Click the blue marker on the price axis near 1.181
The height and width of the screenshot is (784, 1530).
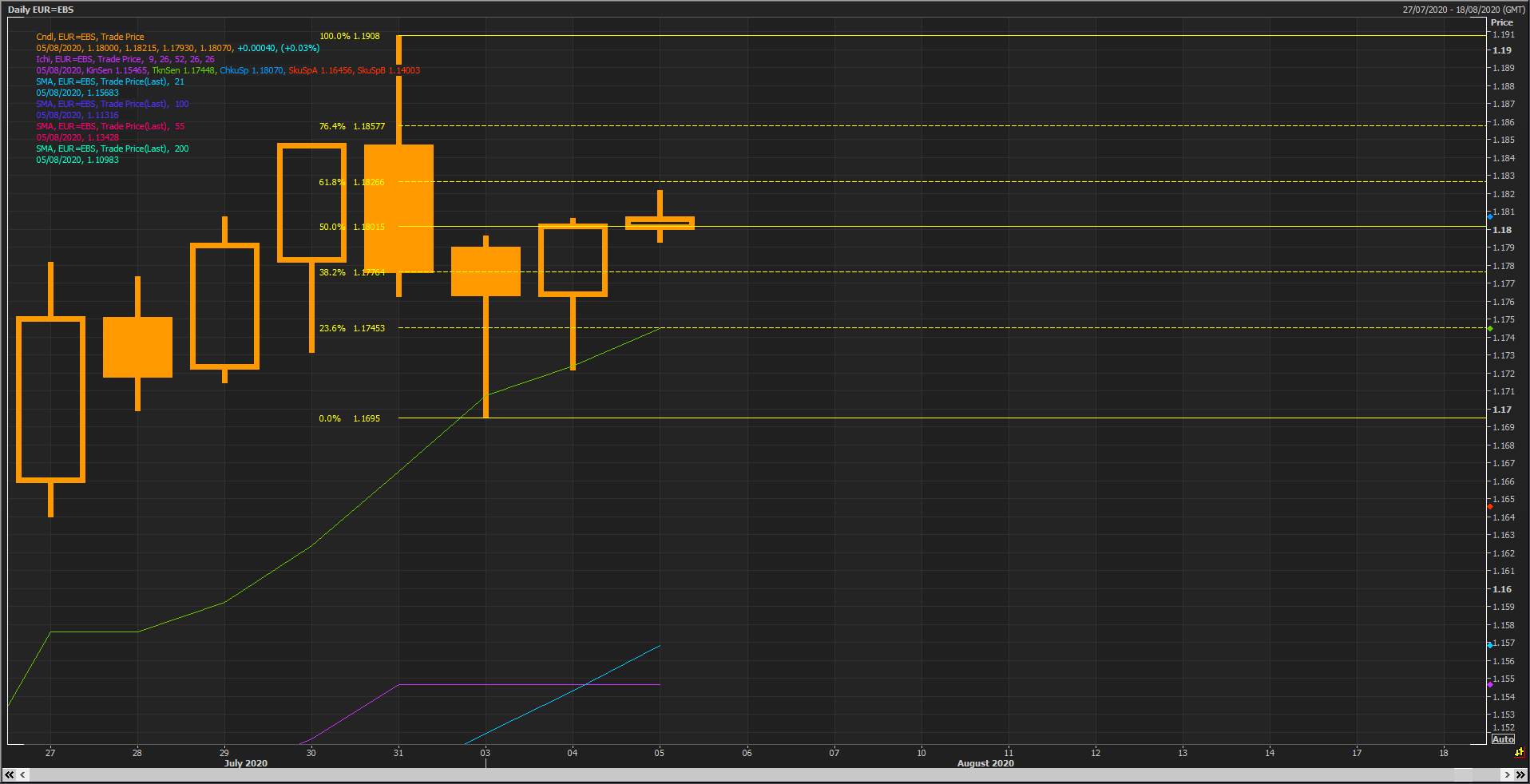1490,216
